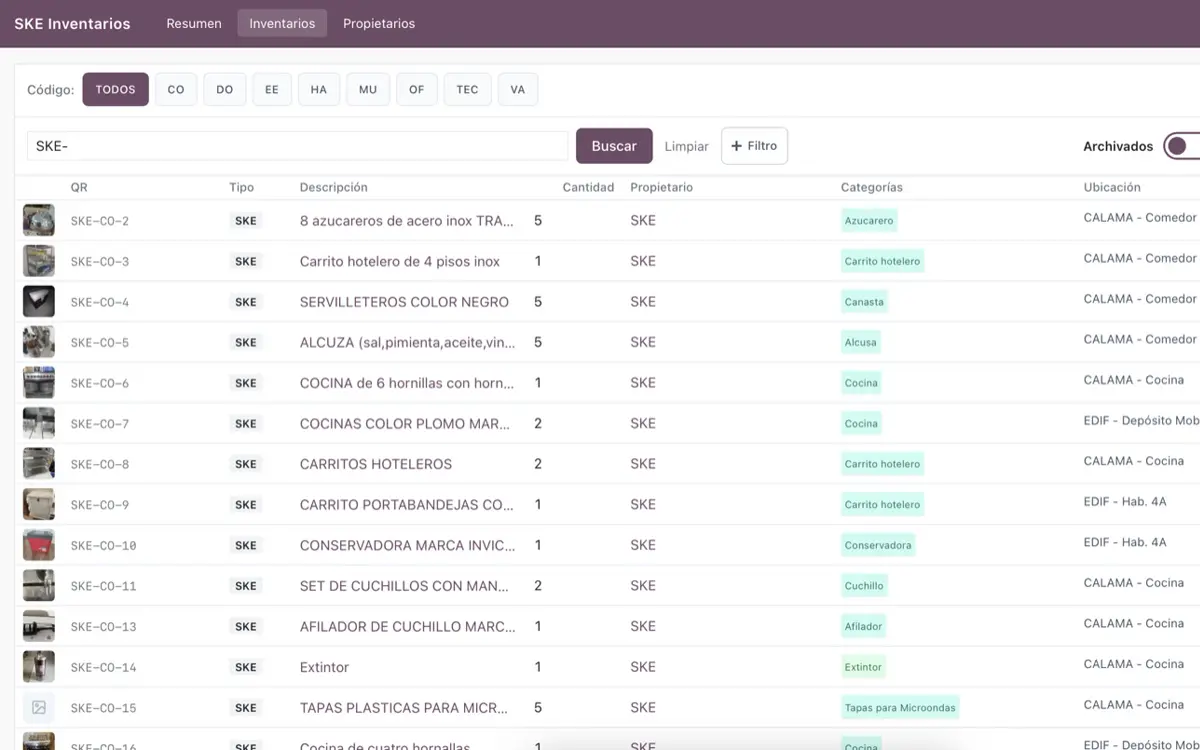1200x750 pixels.
Task: Click the Canasta category tag
Action: (864, 301)
